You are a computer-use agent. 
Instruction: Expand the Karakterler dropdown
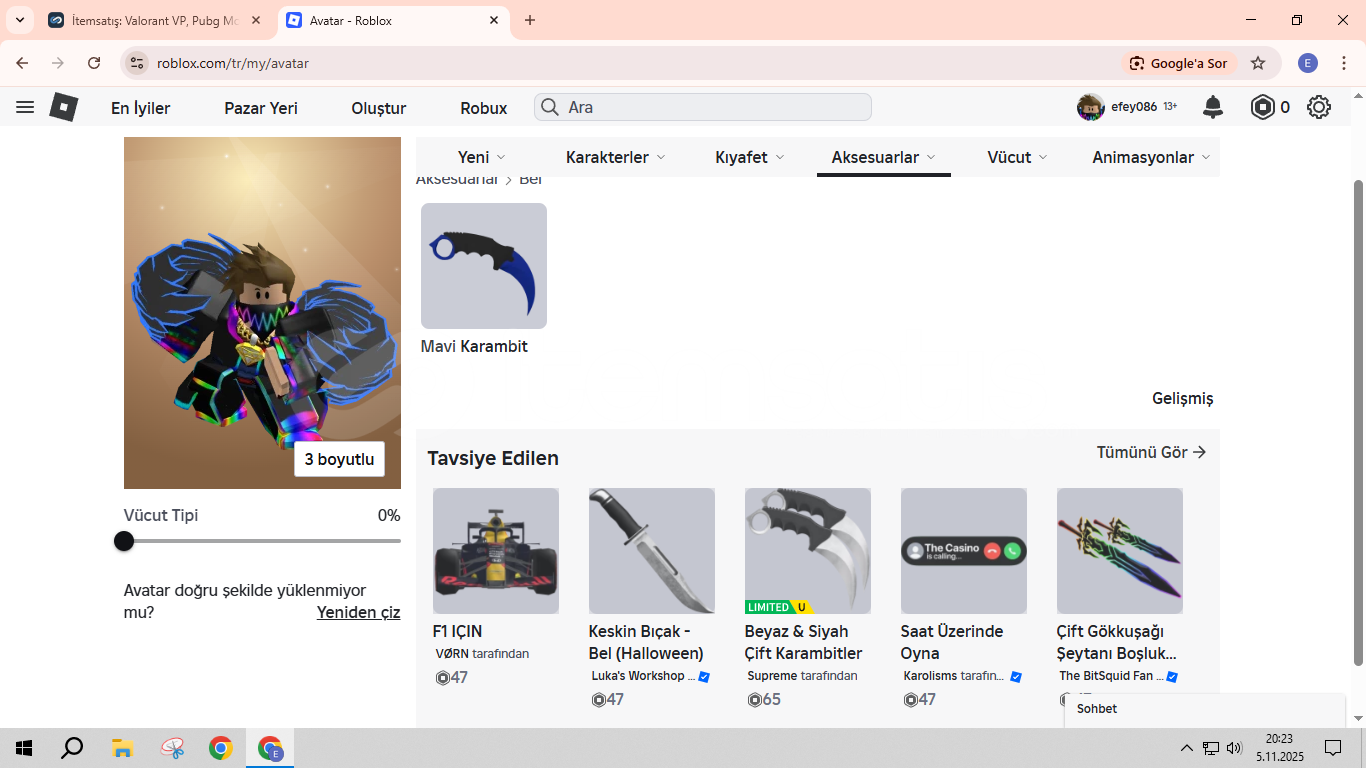click(616, 157)
